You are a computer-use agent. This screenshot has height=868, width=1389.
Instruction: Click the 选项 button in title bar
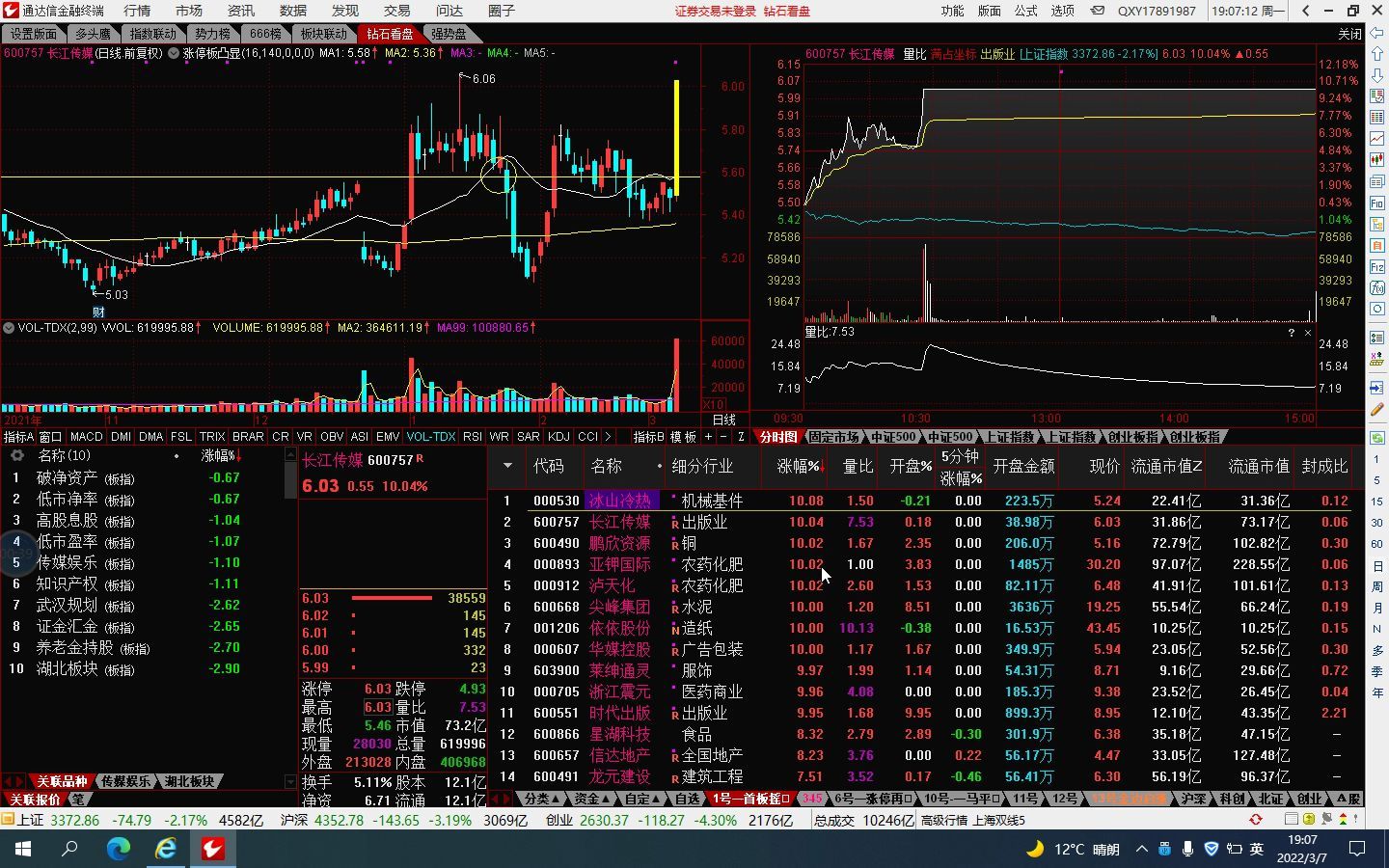1063,11
